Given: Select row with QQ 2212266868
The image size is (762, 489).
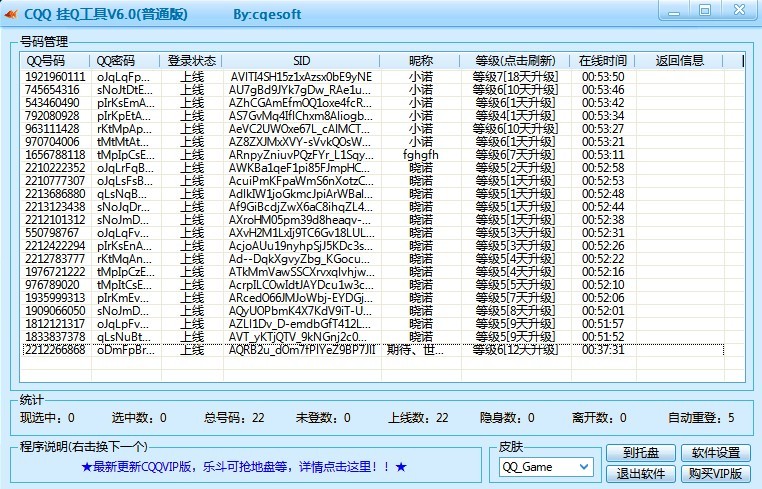Looking at the screenshot, I should [373, 350].
